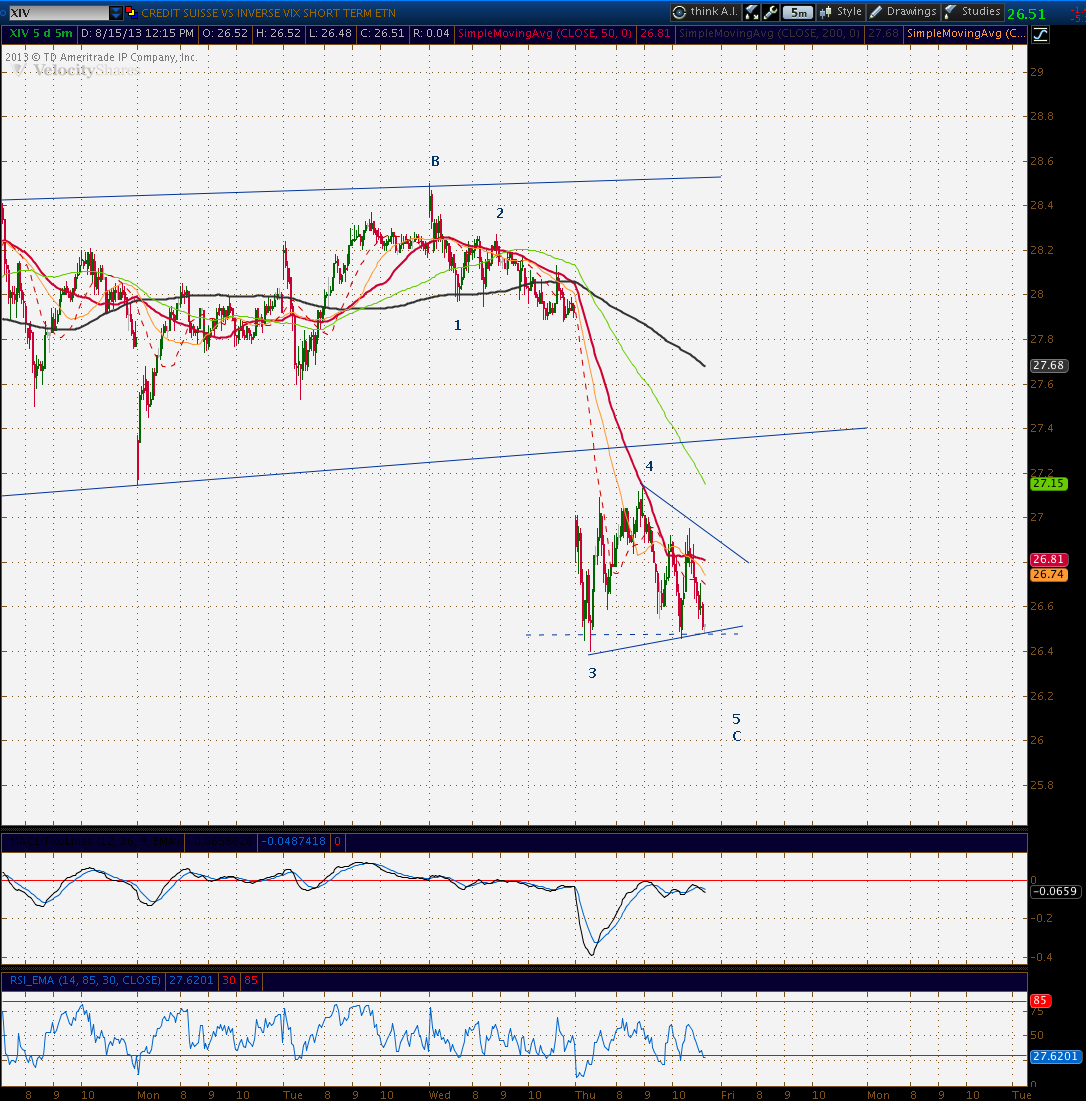Click the orange truncated SimpleMovingAvg label
Screen dimensions: 1086x1101
pos(966,33)
